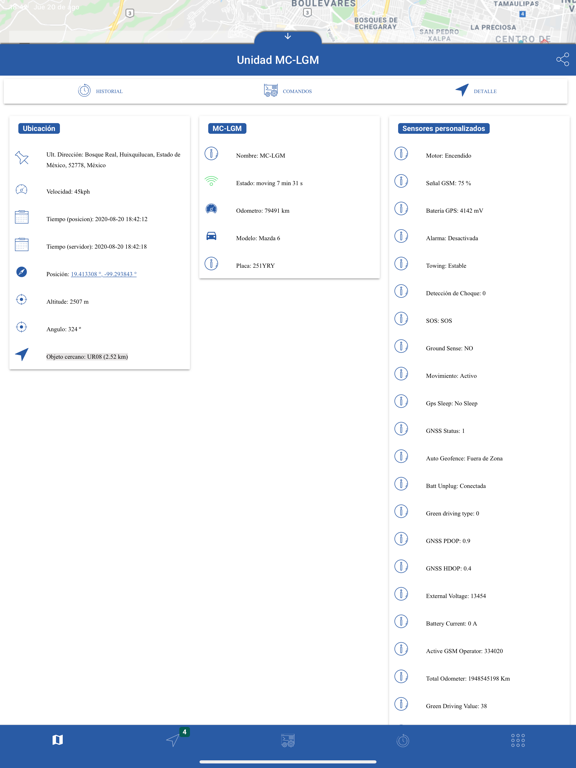This screenshot has height=768, width=576.
Task: Click the info icon beside Señal GSM
Action: click(401, 181)
